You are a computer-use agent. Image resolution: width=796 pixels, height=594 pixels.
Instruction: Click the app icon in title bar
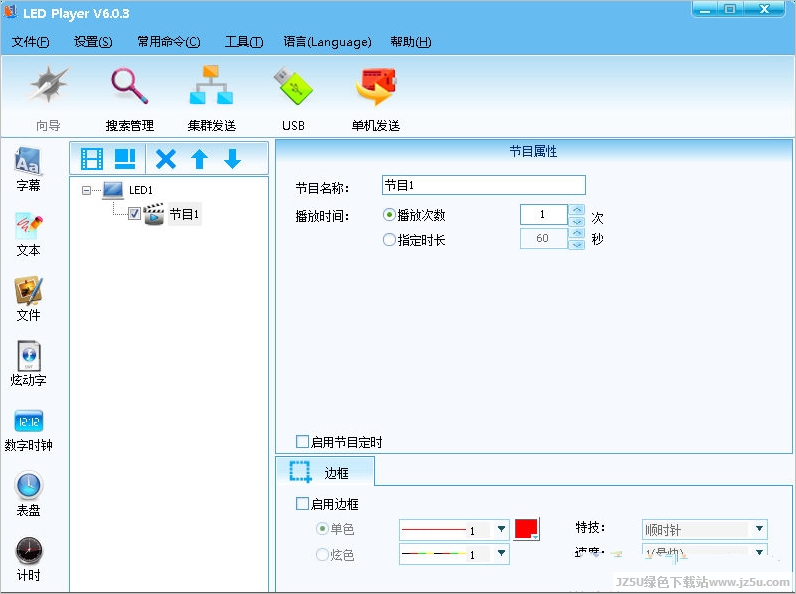pyautogui.click(x=10, y=12)
